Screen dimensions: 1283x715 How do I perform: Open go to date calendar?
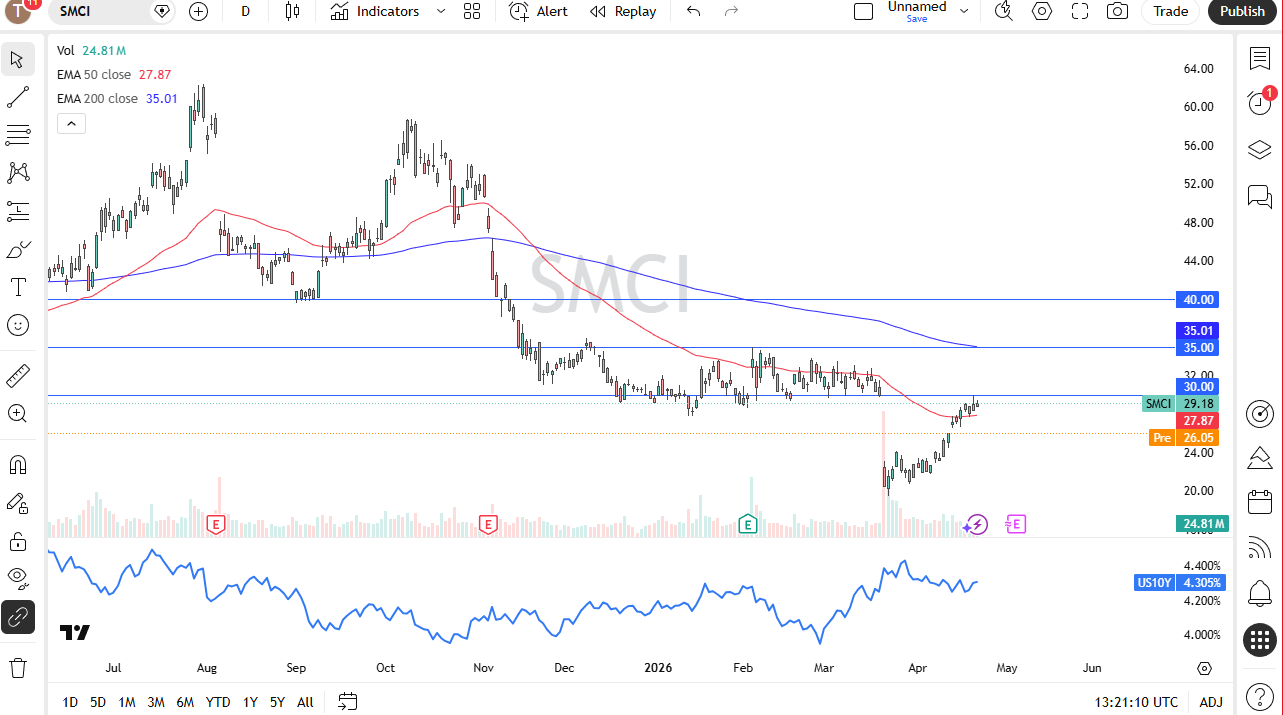(x=348, y=701)
